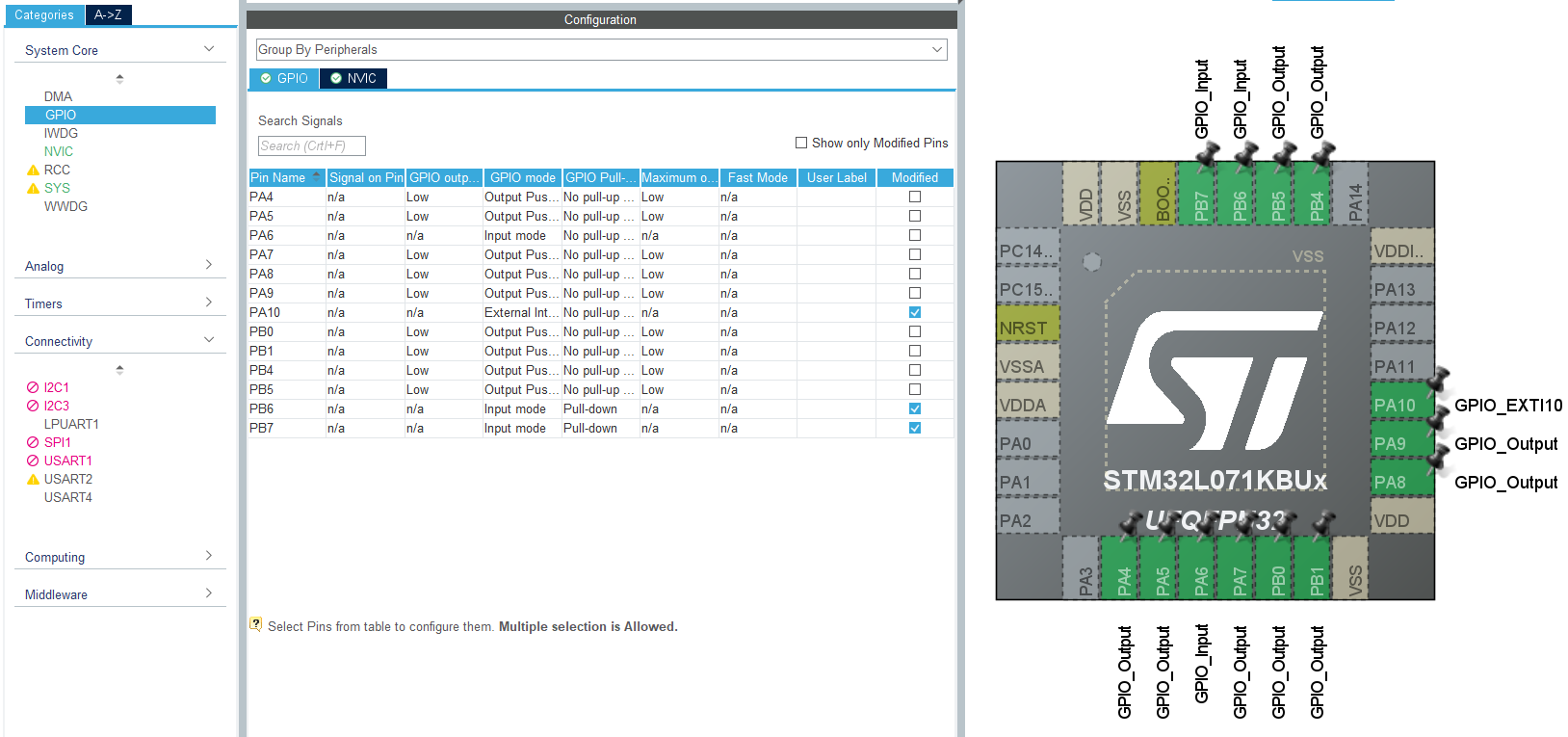Screen dimensions: 1568x737
Task: Sort table by Pin Name header
Action: pos(287,177)
